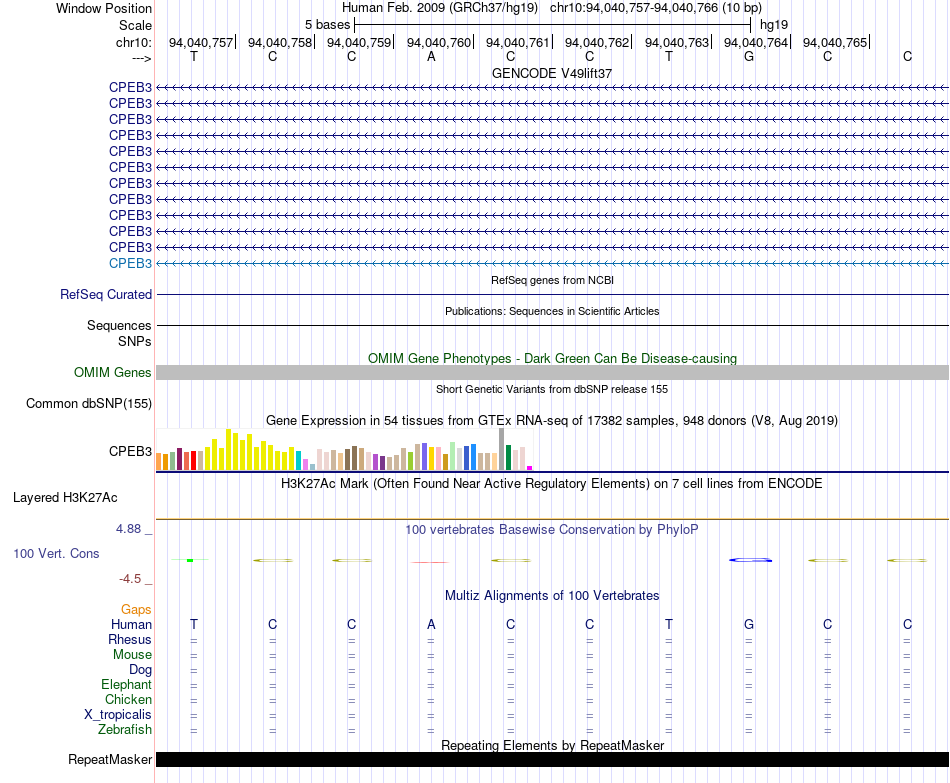Click the OMIM Genes gray bar

[552, 373]
